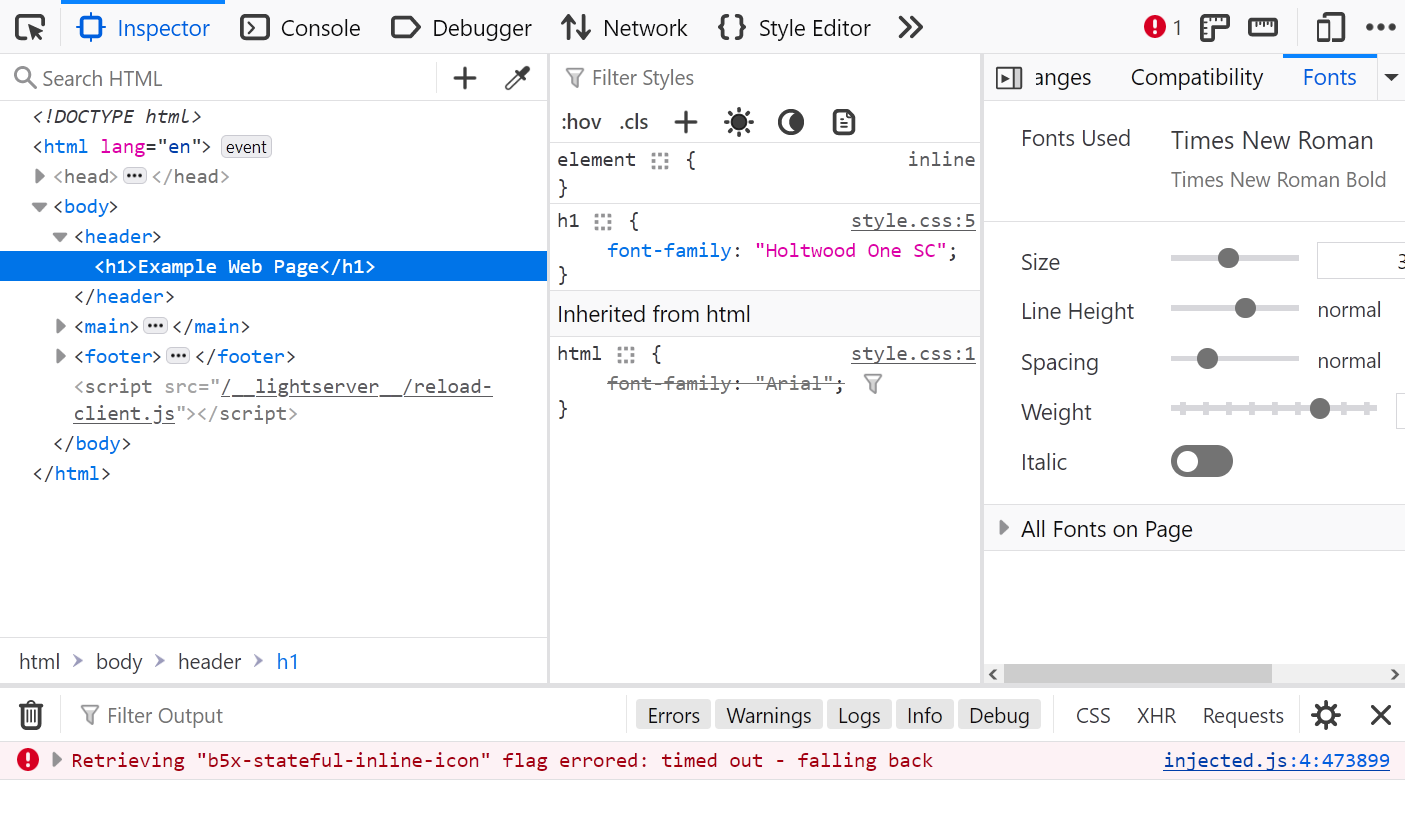Image resolution: width=1405 pixels, height=828 pixels.
Task: Open the Compatibility sidebar tab
Action: 1196,78
